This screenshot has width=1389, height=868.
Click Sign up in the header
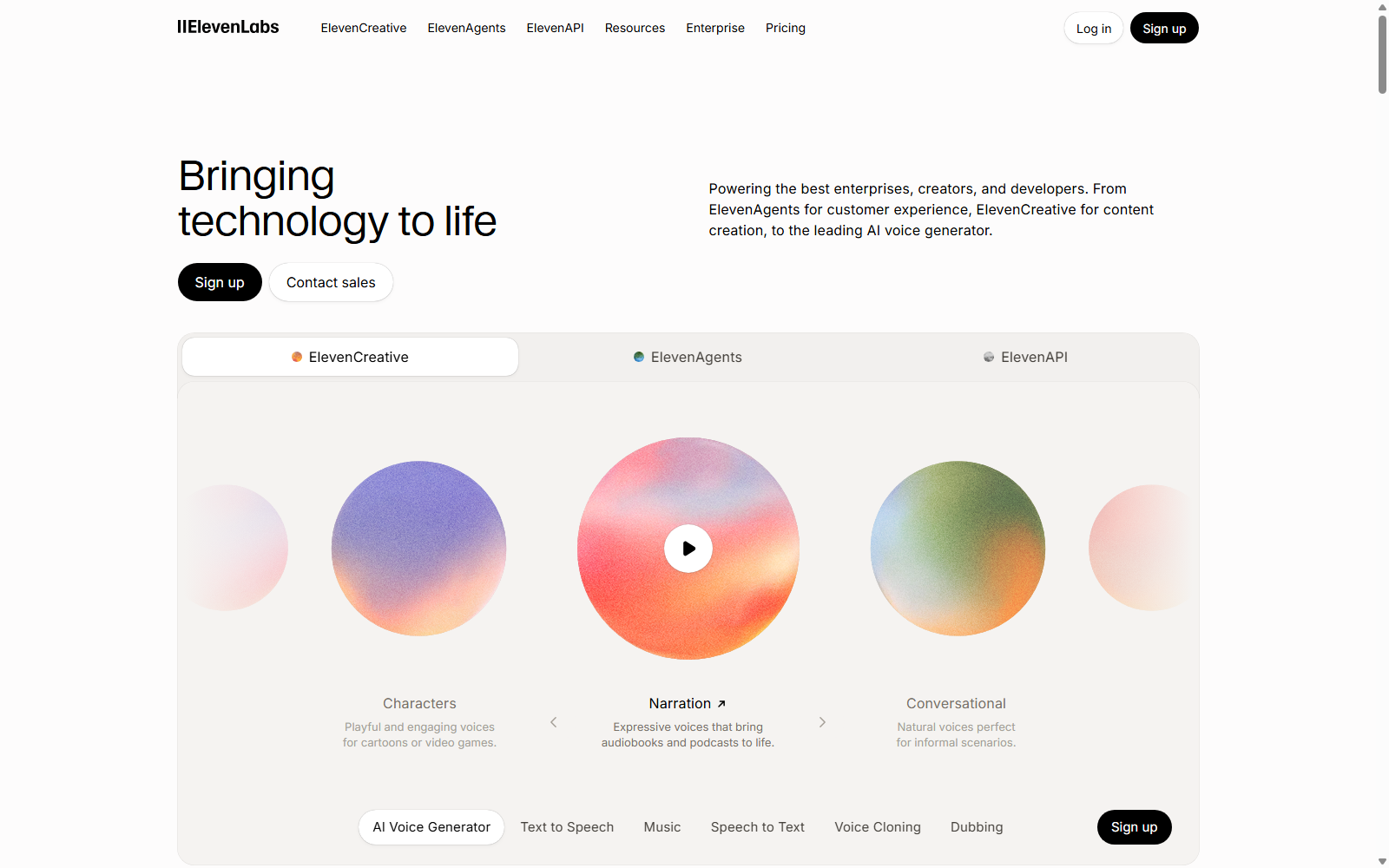1164,29
